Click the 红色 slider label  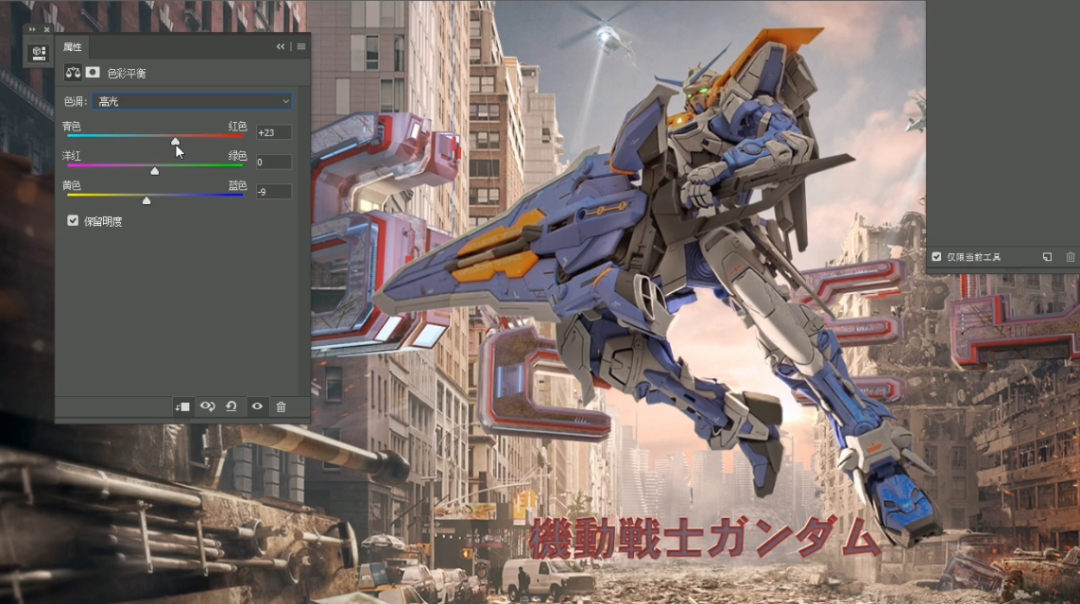point(238,126)
